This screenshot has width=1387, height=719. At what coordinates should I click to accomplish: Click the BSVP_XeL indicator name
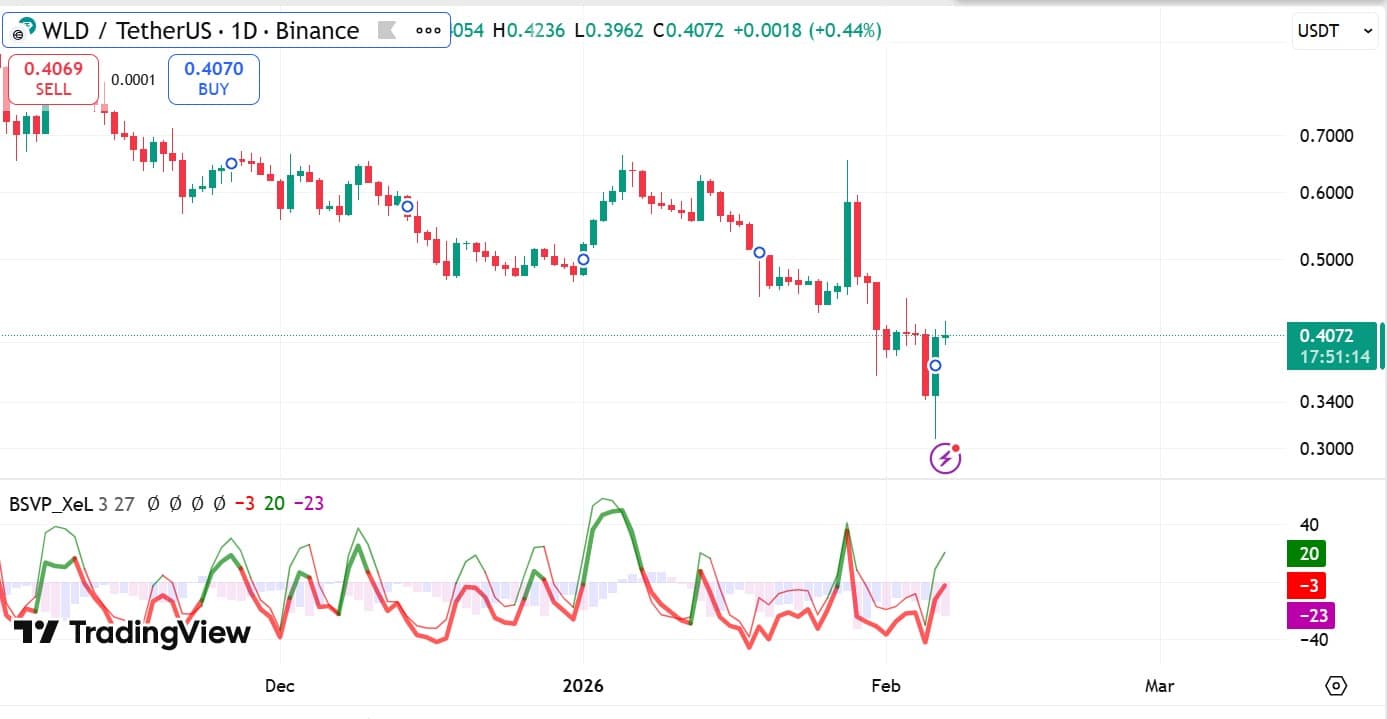(51, 504)
